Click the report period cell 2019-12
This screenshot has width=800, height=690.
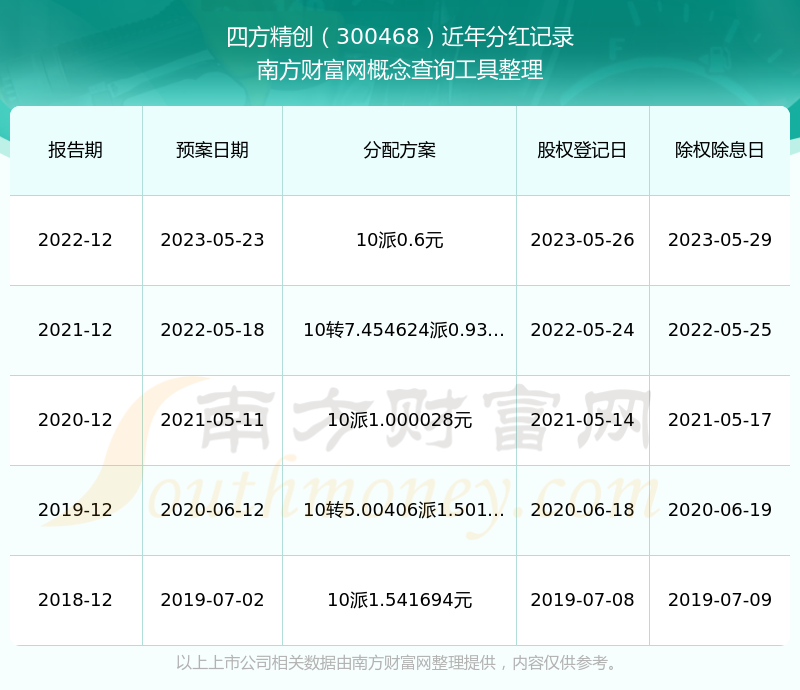tap(76, 510)
